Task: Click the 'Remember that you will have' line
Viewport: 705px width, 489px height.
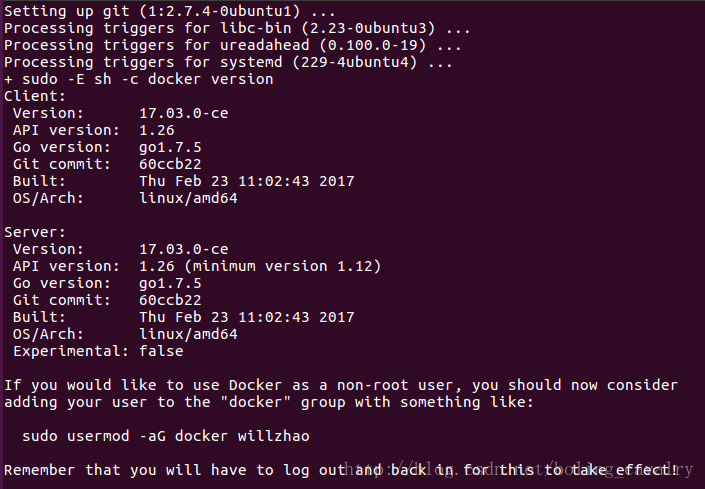Action: pyautogui.click(x=341, y=471)
